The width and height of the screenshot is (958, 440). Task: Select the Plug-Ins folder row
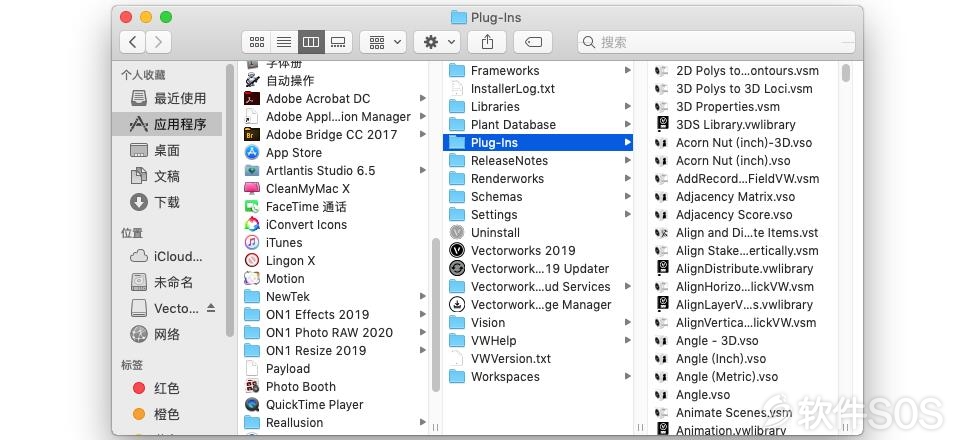click(538, 143)
